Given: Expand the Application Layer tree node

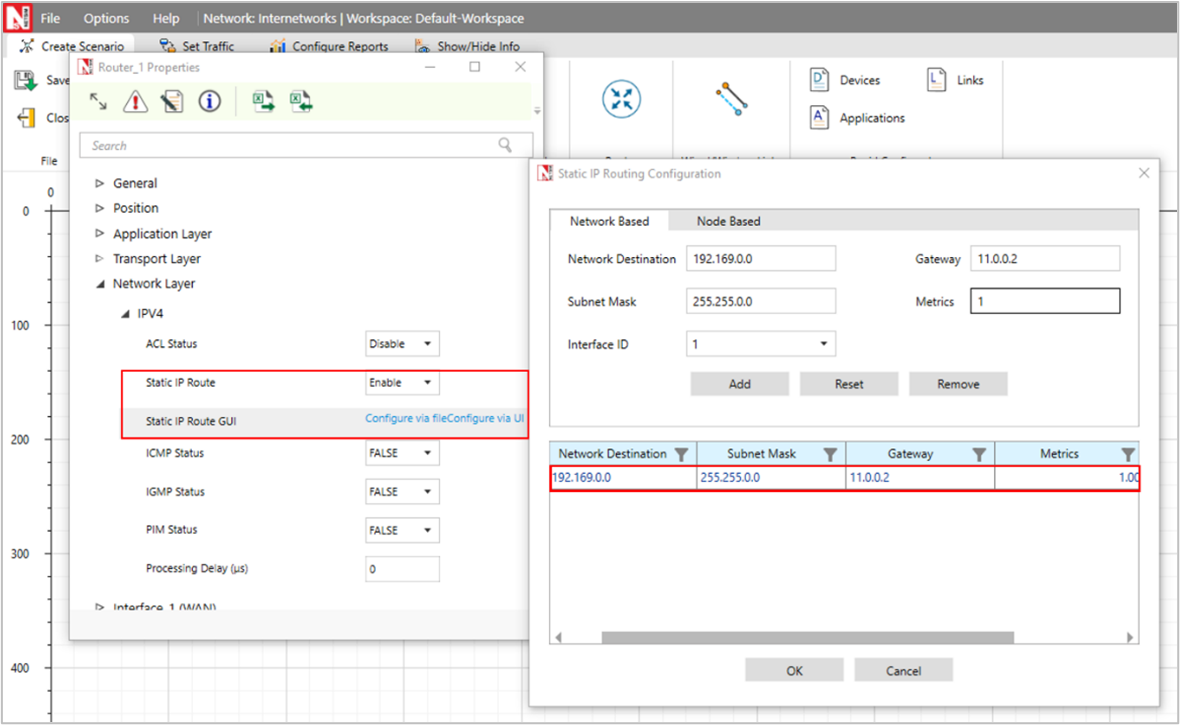Looking at the screenshot, I should click(99, 234).
